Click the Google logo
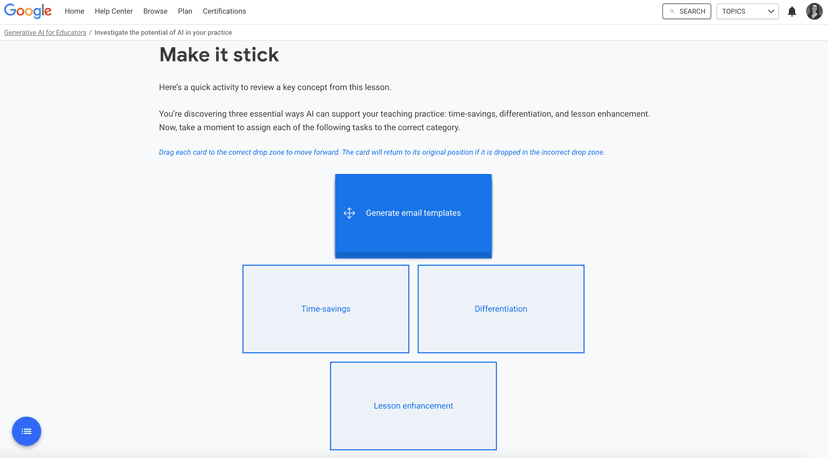The width and height of the screenshot is (828, 458). [28, 11]
